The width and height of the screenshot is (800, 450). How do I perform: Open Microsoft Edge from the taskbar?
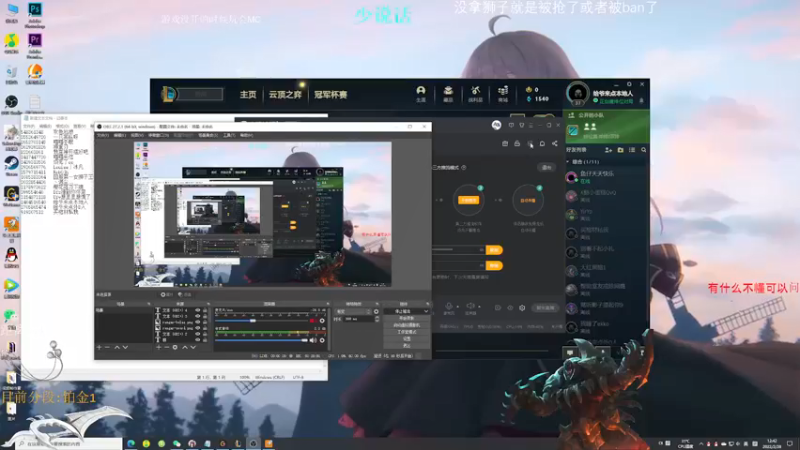pyautogui.click(x=131, y=444)
